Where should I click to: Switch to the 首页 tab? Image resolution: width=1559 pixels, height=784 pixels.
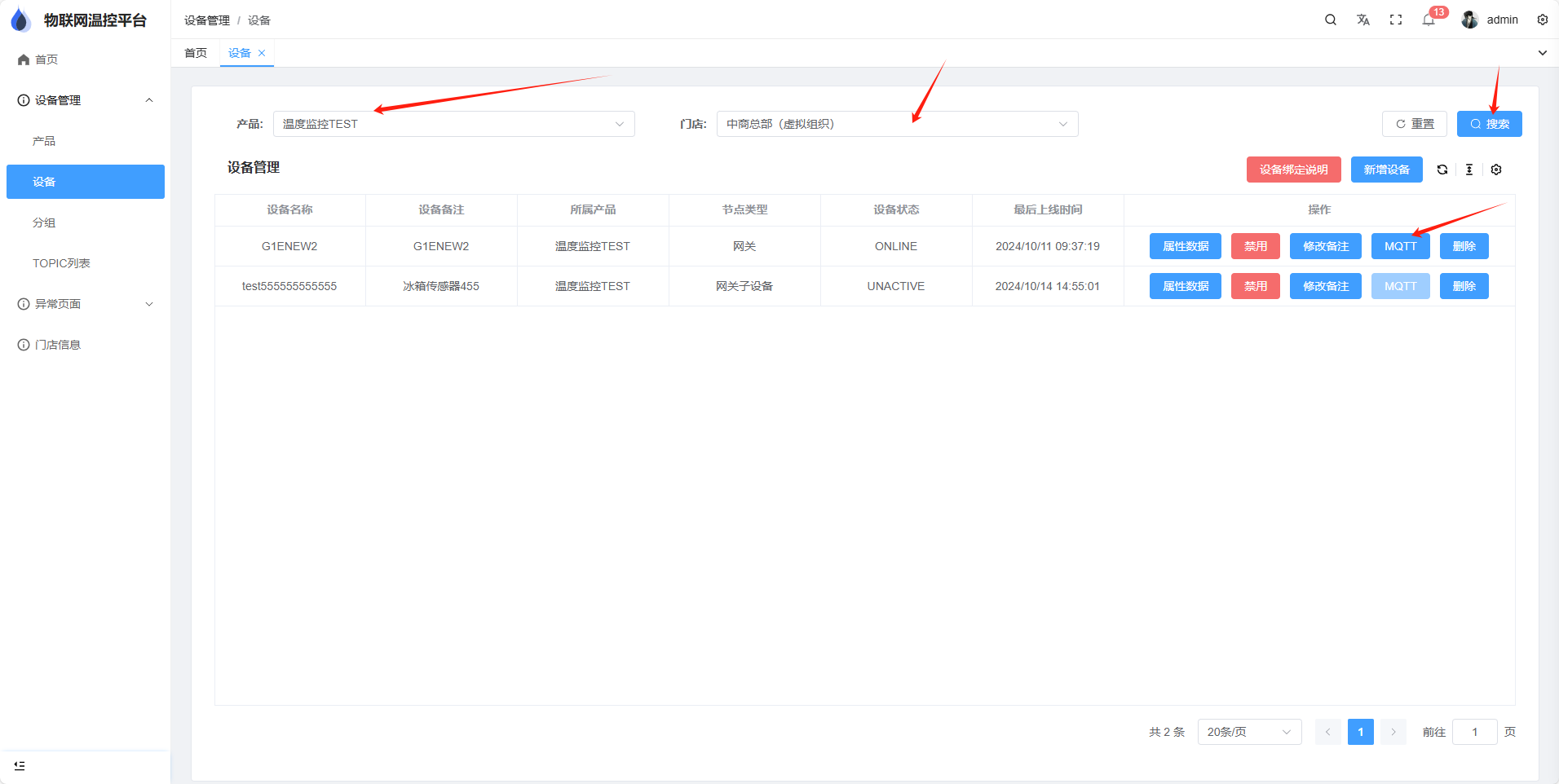(x=196, y=53)
